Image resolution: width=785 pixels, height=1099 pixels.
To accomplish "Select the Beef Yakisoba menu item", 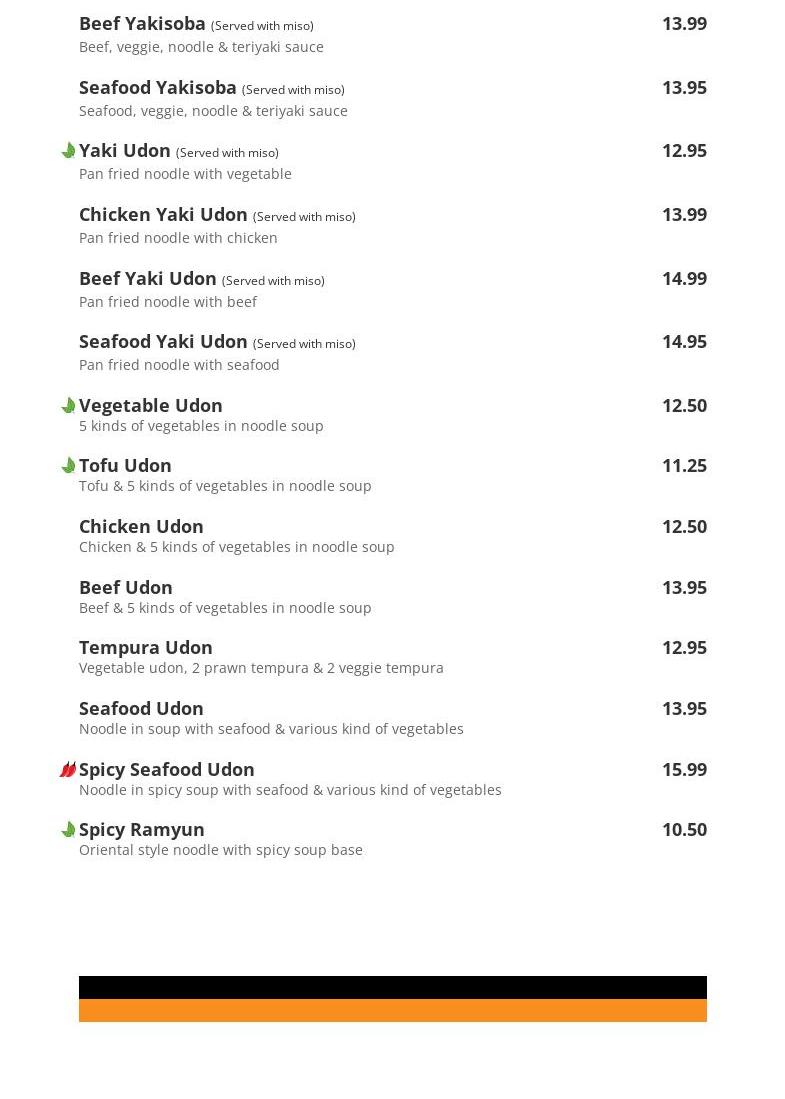I will 142,24.
